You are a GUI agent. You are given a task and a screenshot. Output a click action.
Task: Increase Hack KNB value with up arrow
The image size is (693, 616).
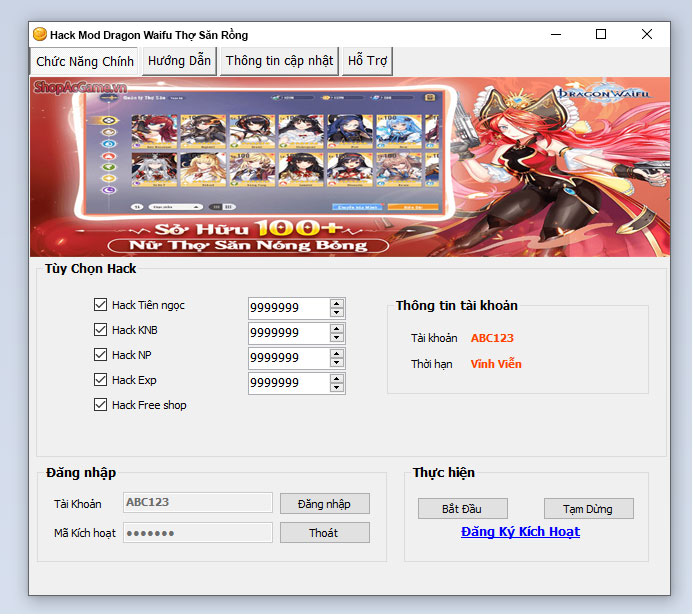click(x=337, y=329)
